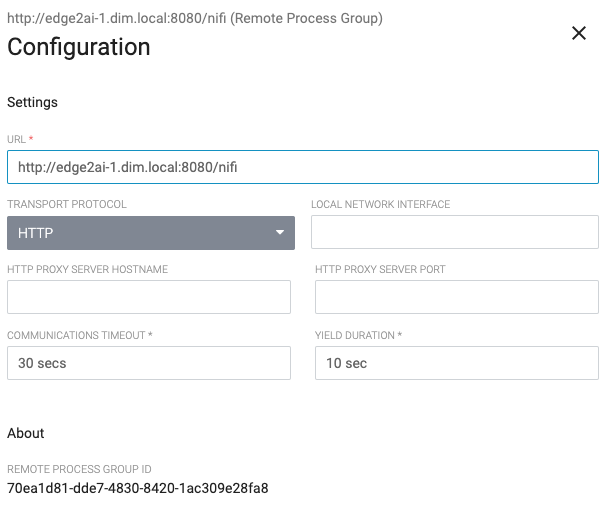Click the About section heading
614x509 pixels.
(26, 433)
